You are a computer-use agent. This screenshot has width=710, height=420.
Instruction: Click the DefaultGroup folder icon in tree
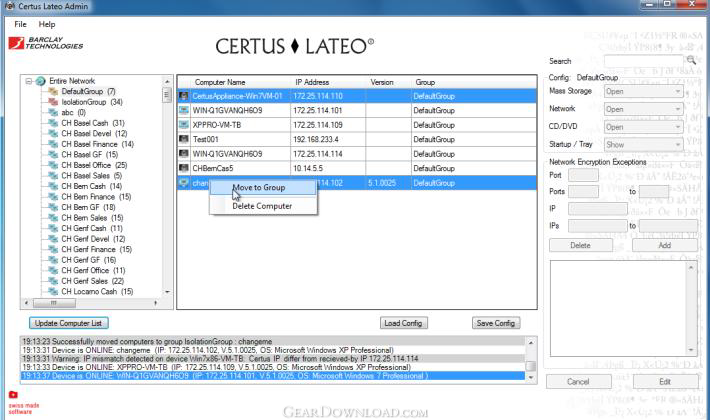(53, 91)
